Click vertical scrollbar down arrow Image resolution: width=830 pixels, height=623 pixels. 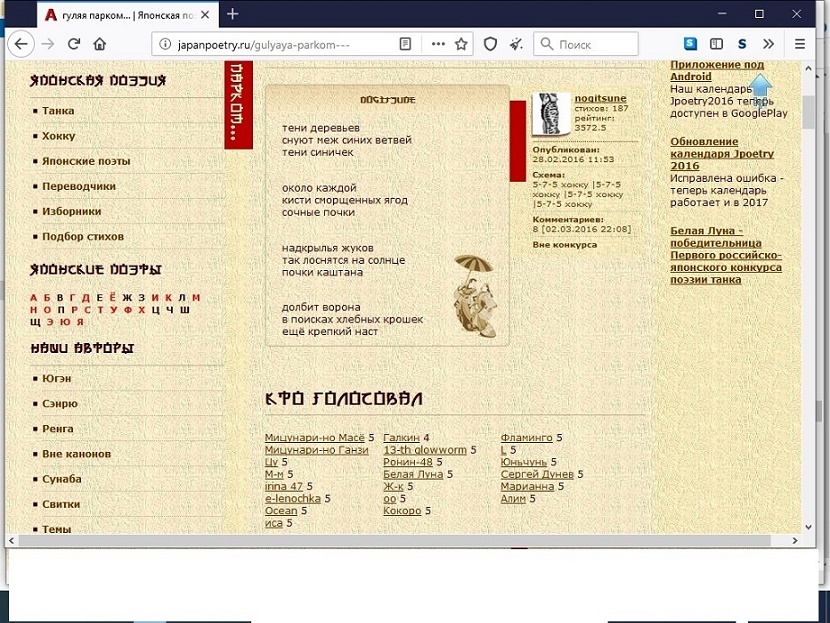point(808,527)
